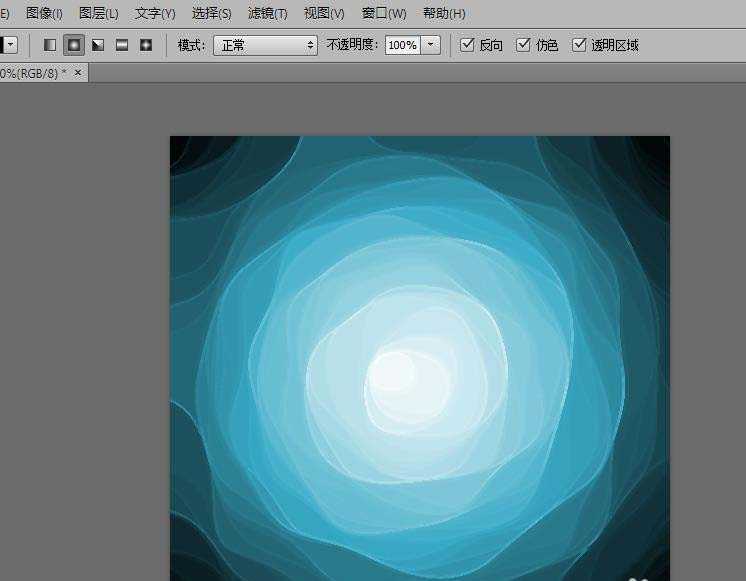Select the angle gradient icon

(98, 45)
